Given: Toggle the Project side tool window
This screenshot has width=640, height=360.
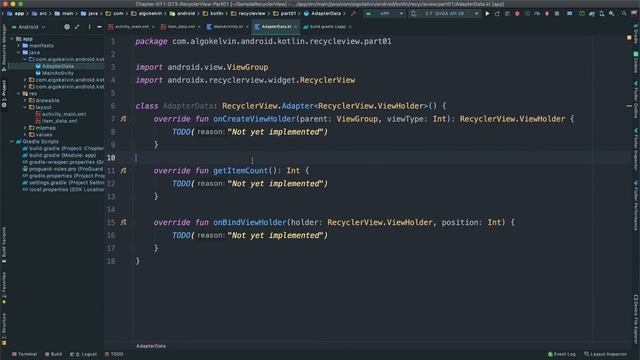Looking at the screenshot, I should [x=4, y=93].
